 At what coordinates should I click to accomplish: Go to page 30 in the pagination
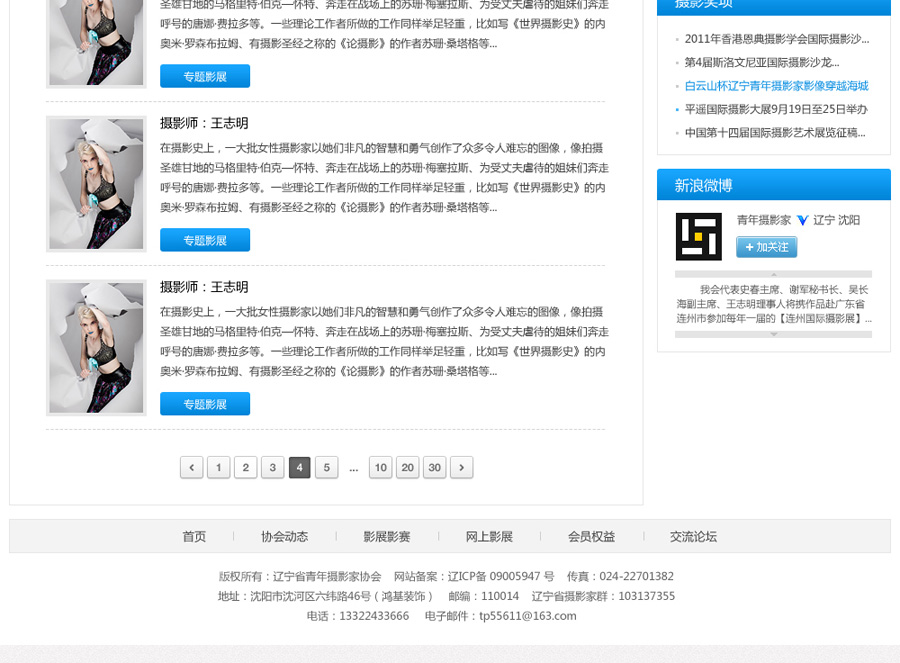(434, 467)
